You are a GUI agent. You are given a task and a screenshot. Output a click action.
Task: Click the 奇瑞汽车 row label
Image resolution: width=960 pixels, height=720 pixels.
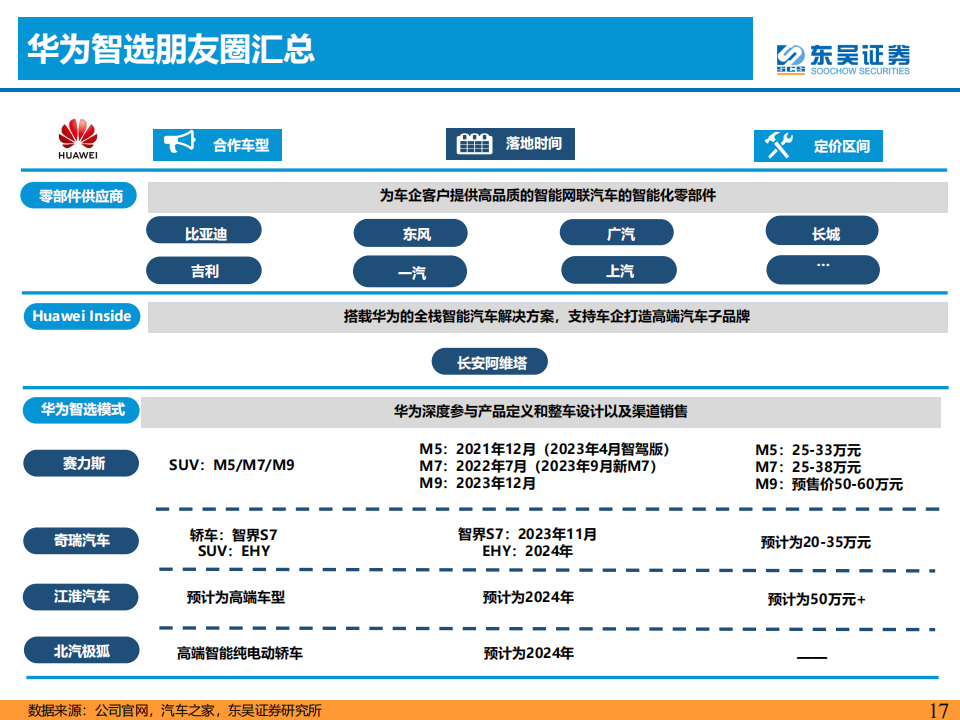[x=81, y=541]
